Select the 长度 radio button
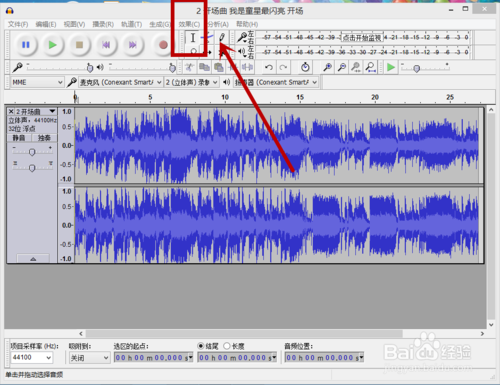500x385 pixels. pos(227,346)
